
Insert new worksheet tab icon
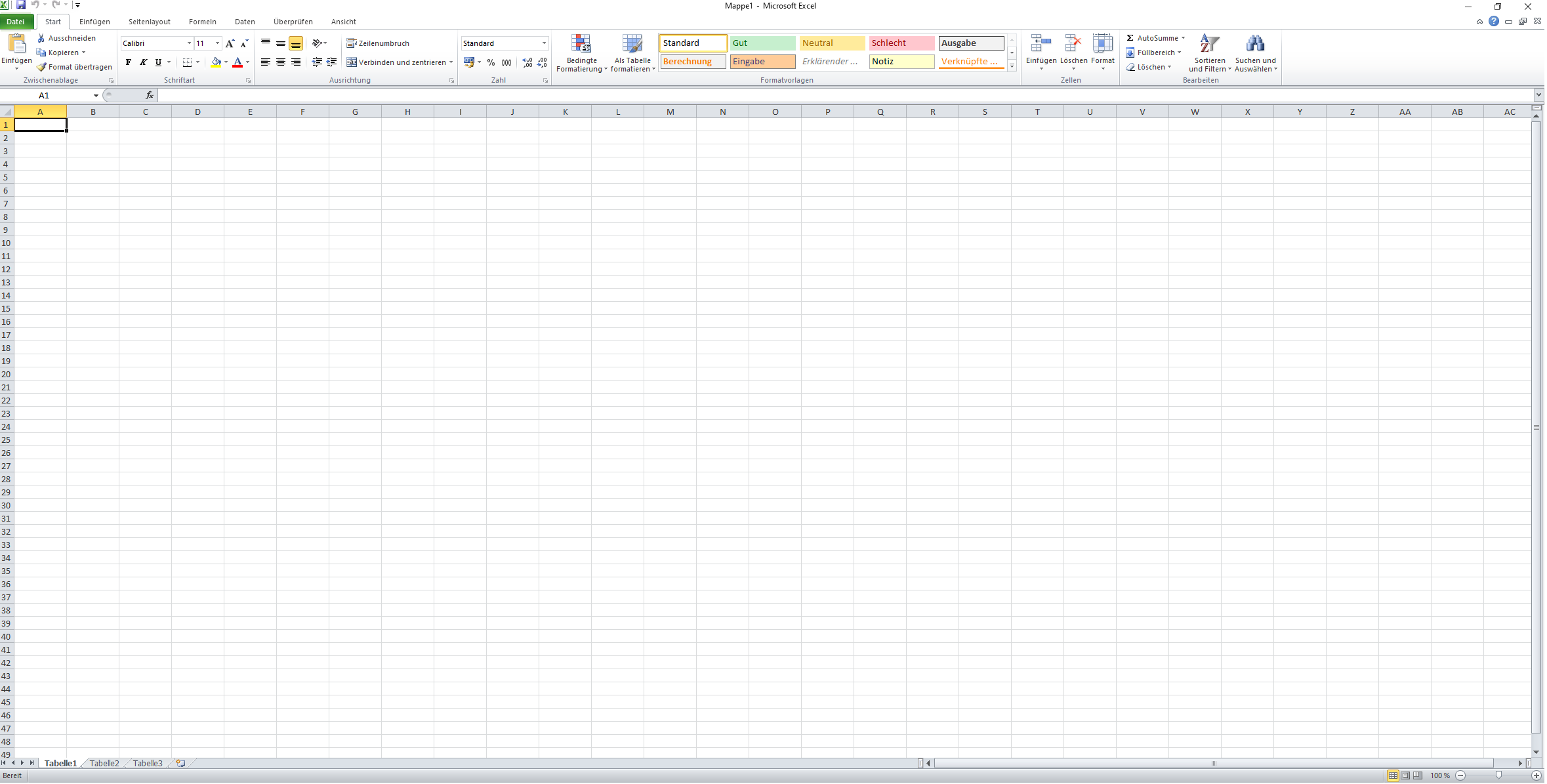pyautogui.click(x=180, y=763)
